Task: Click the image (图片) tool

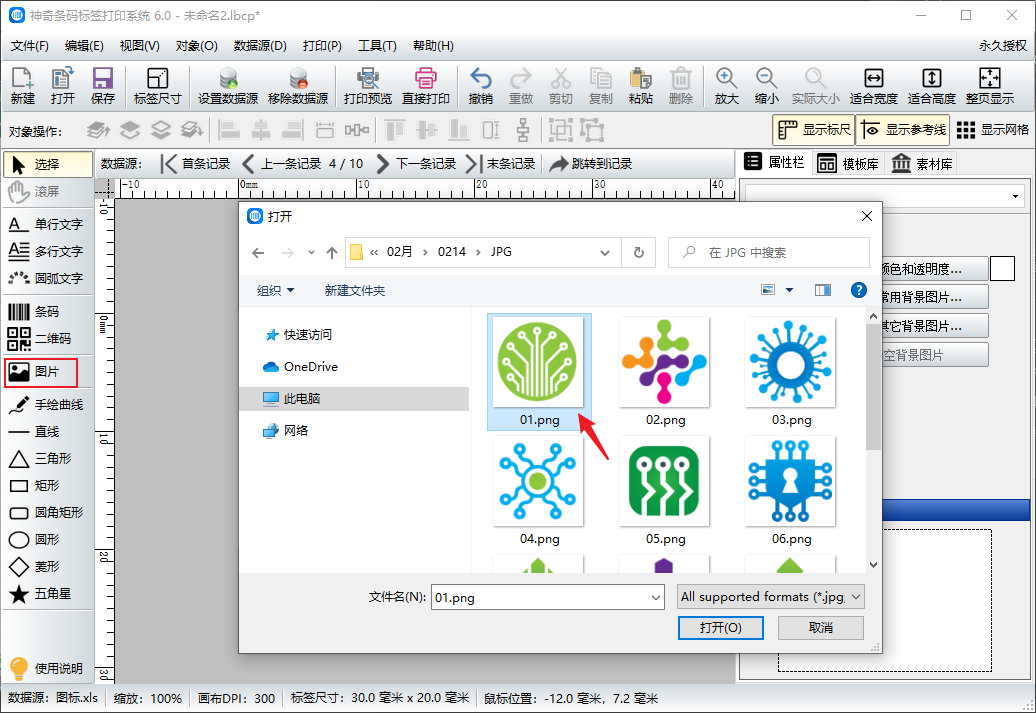Action: pos(48,372)
